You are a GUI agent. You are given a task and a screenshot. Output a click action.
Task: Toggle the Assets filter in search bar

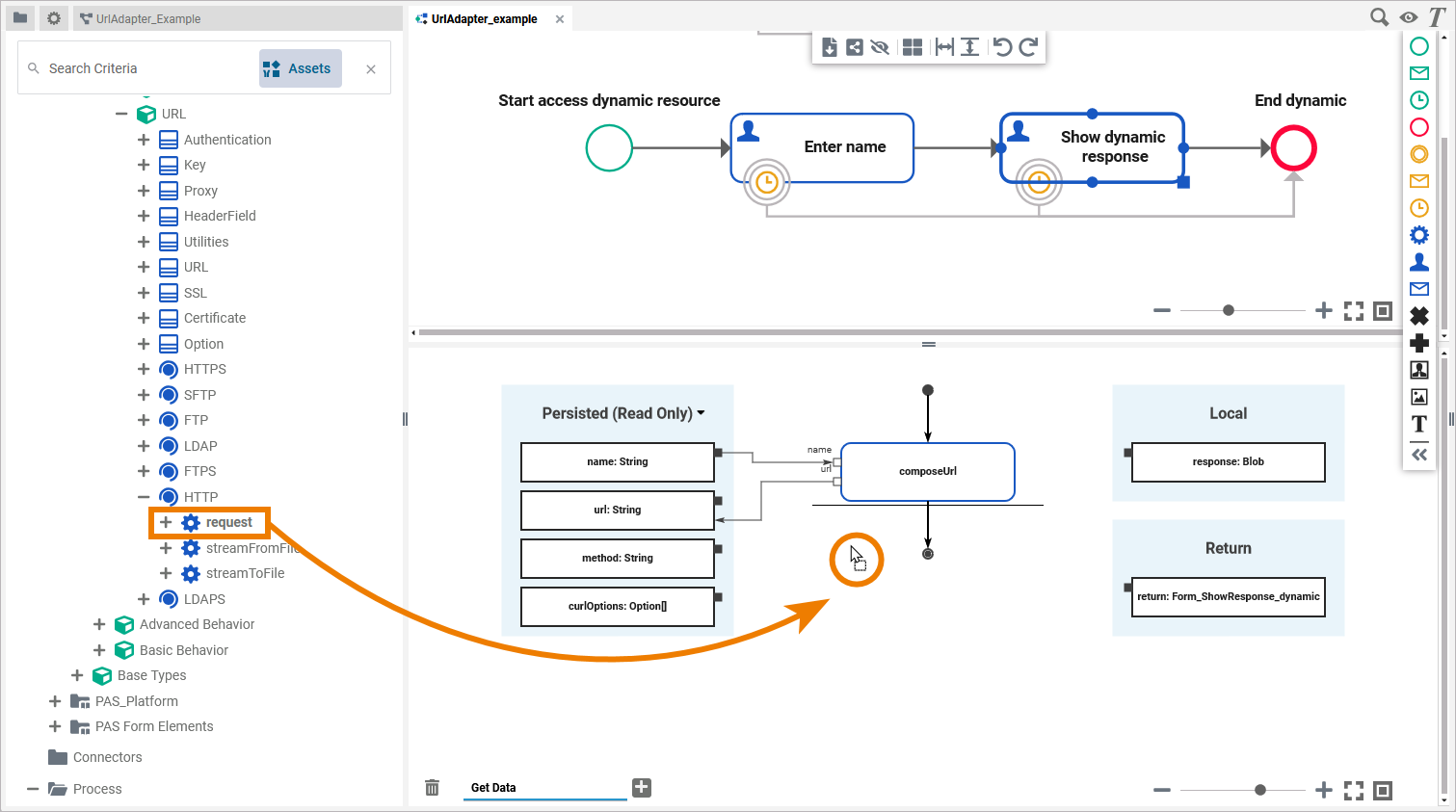coord(300,68)
